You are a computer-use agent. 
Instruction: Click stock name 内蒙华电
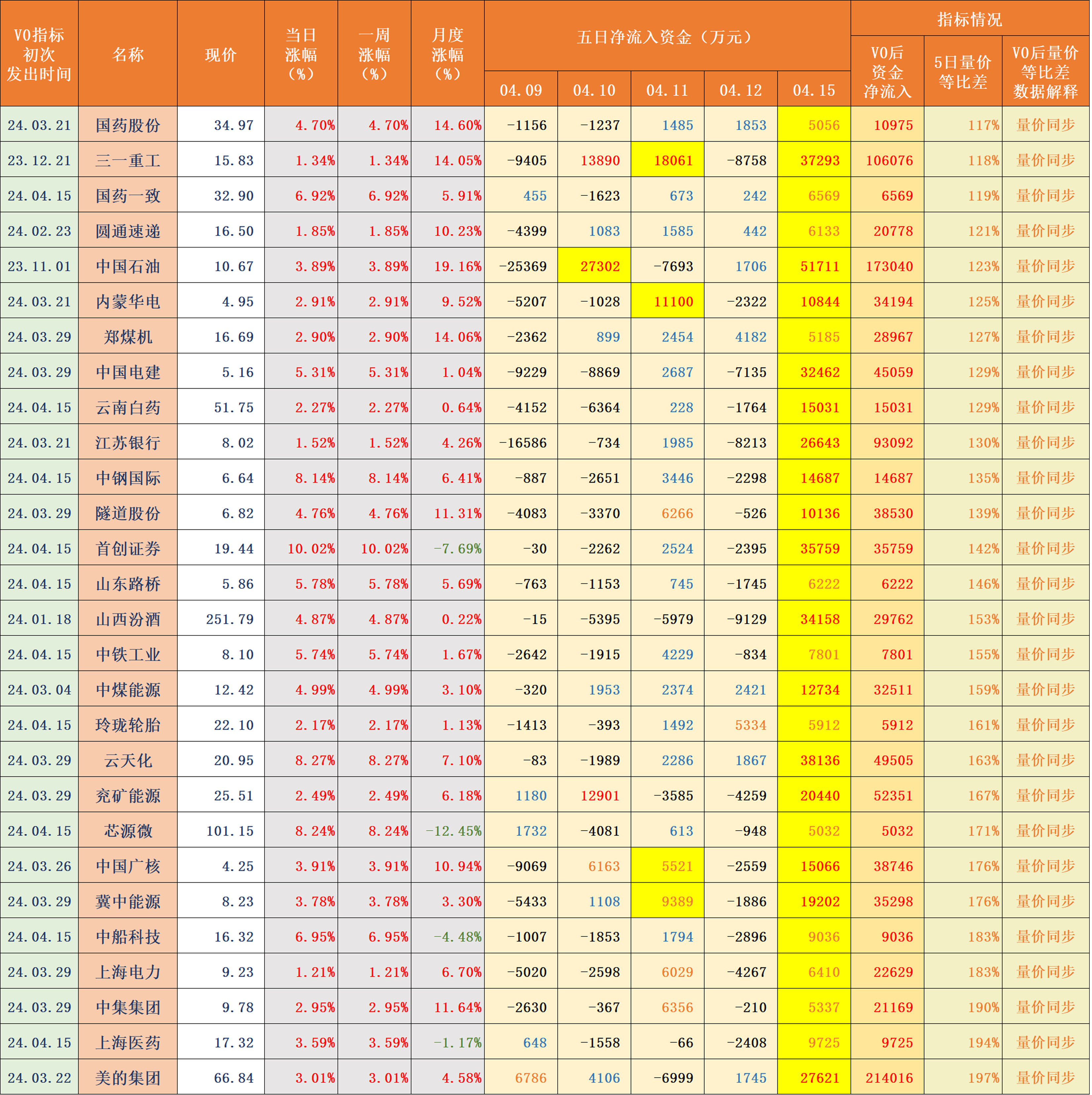(x=128, y=301)
